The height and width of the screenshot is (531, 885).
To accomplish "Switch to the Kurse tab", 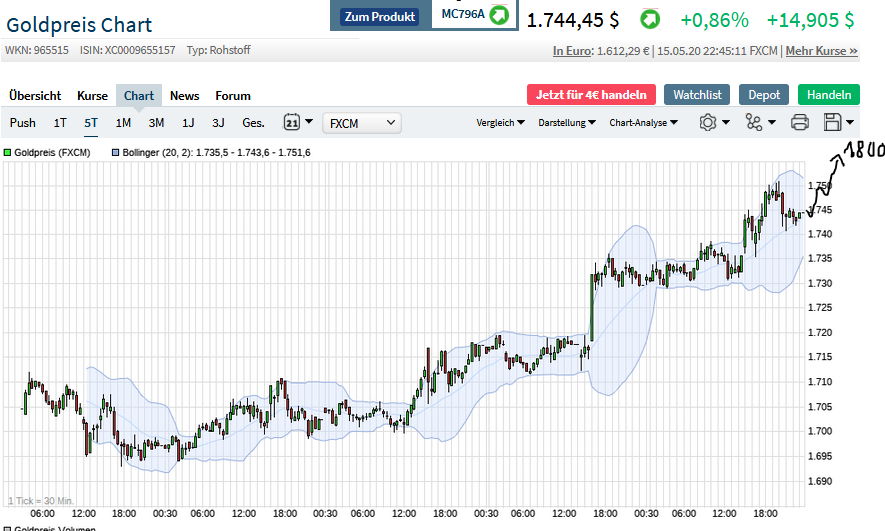I will click(92, 96).
